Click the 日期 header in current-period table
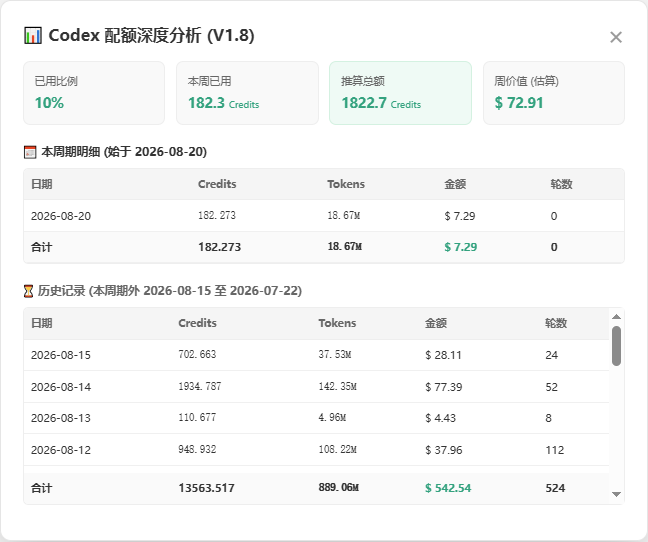The image size is (648, 542). pos(42,184)
